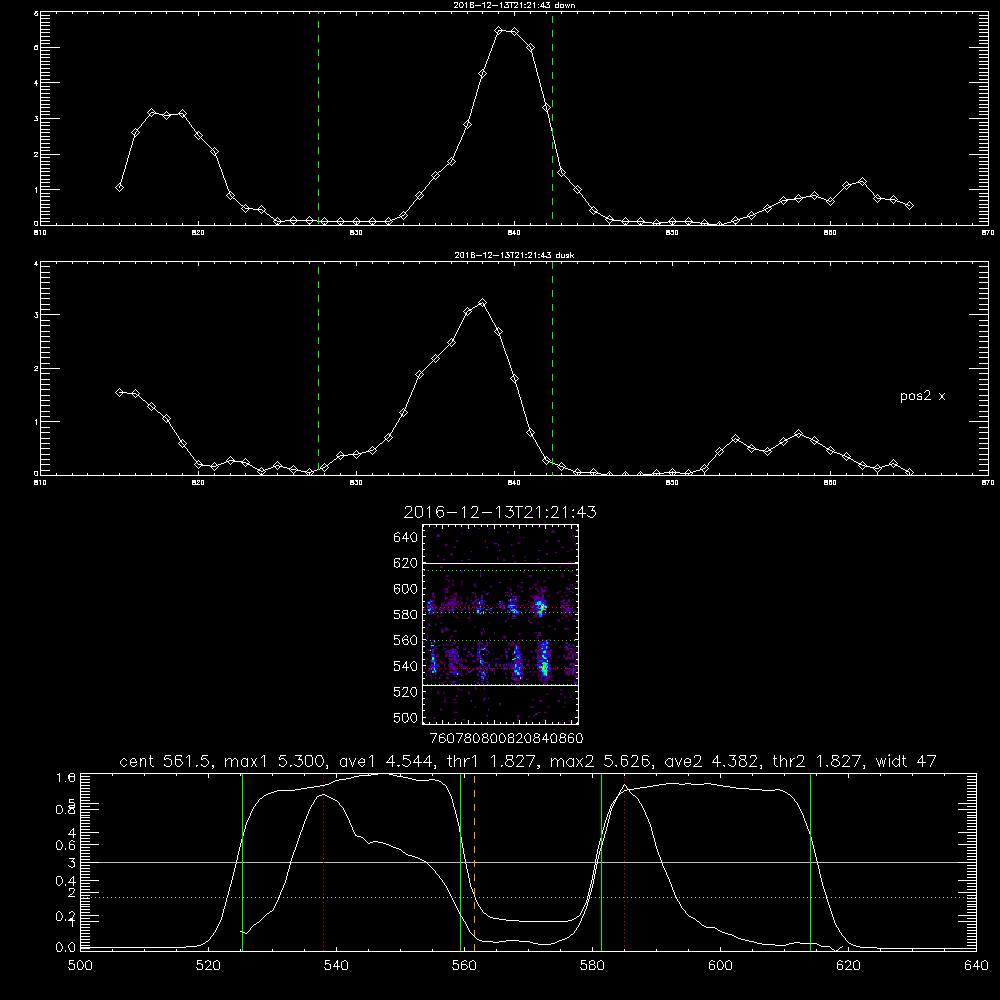The width and height of the screenshot is (1000, 1000).
Task: Click the '560' y-axis label of spectral image
Action: 406,640
